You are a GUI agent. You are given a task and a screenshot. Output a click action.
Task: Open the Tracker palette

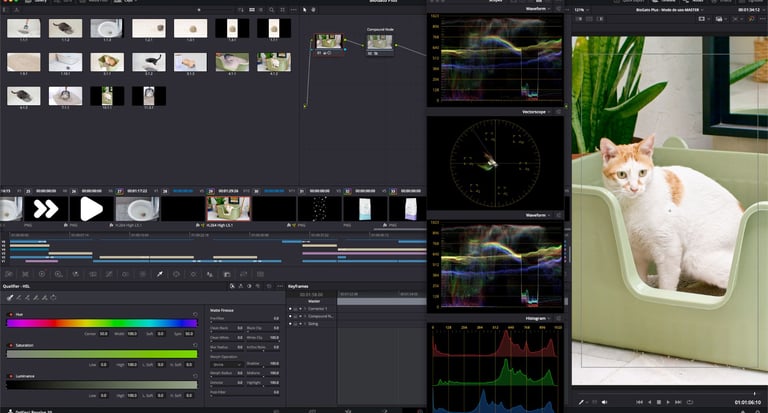(193, 274)
